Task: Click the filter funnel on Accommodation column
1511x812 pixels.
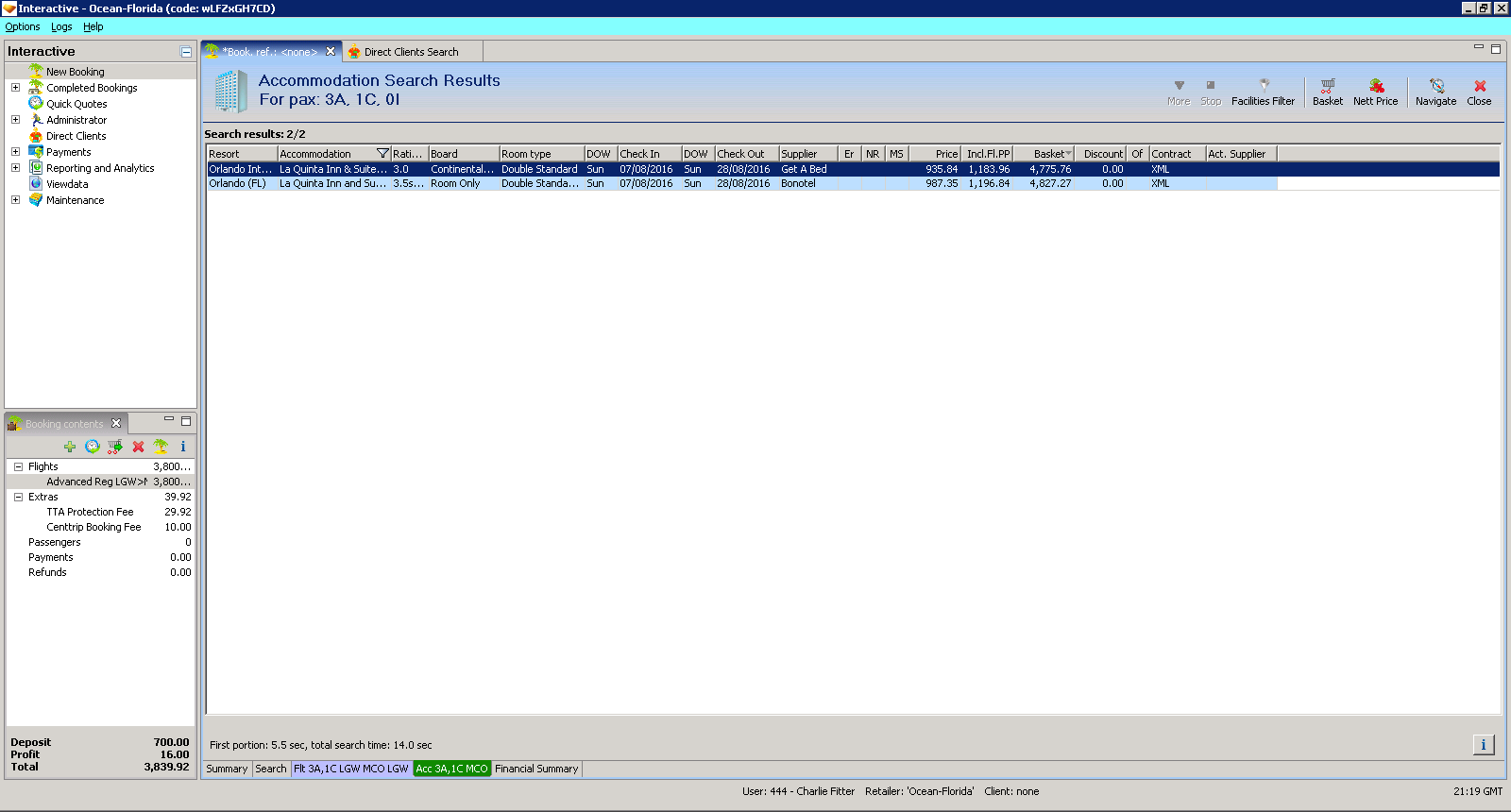Action: [382, 153]
